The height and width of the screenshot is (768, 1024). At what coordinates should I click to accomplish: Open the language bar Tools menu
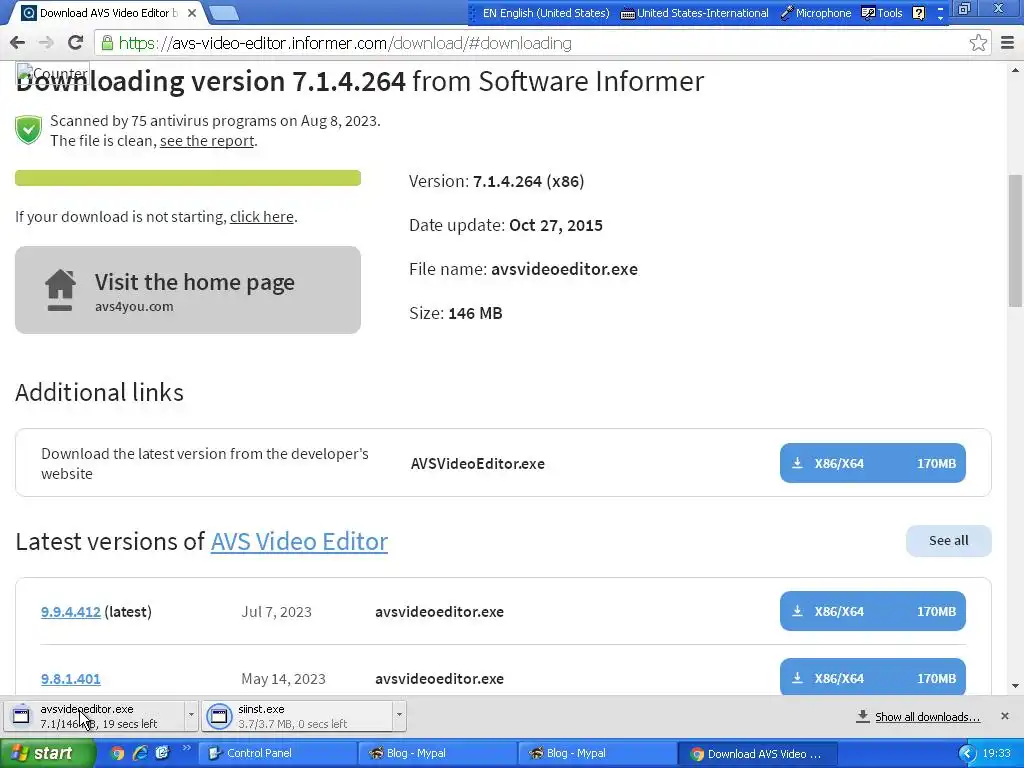tap(882, 13)
